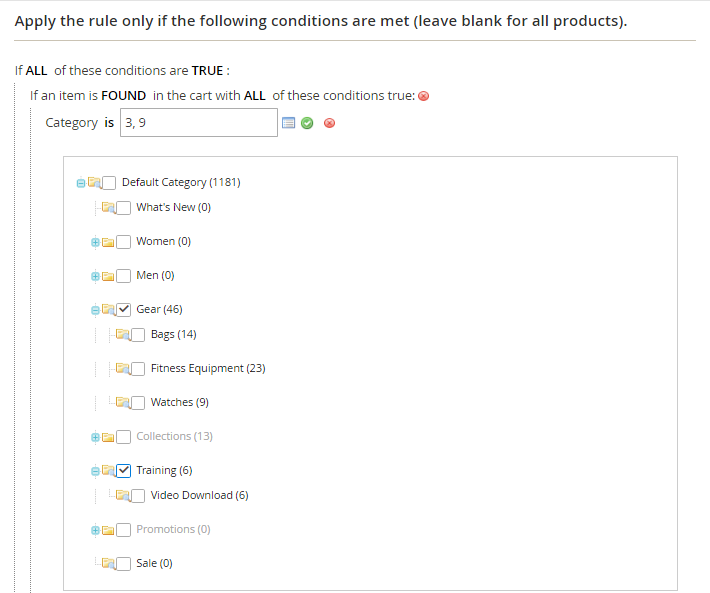Click the Watches folder icon
The image size is (710, 593).
[123, 403]
